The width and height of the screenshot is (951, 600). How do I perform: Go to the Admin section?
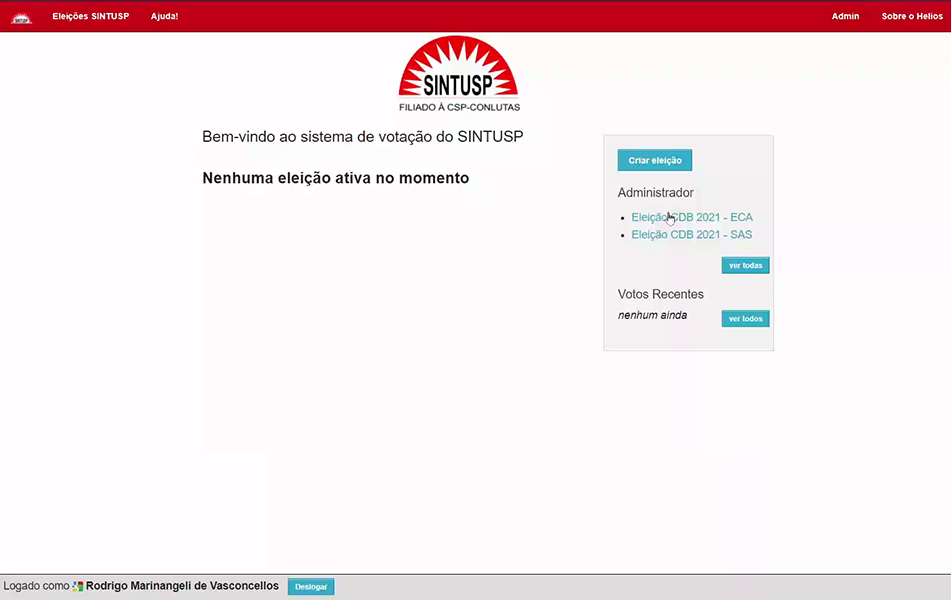tap(845, 17)
